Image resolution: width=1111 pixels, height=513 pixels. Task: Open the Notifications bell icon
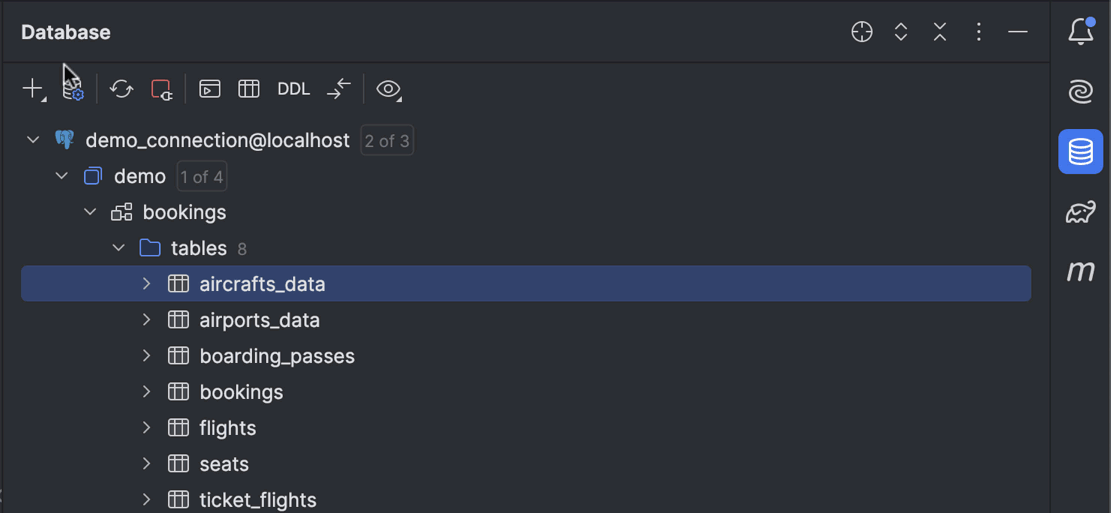[1081, 32]
